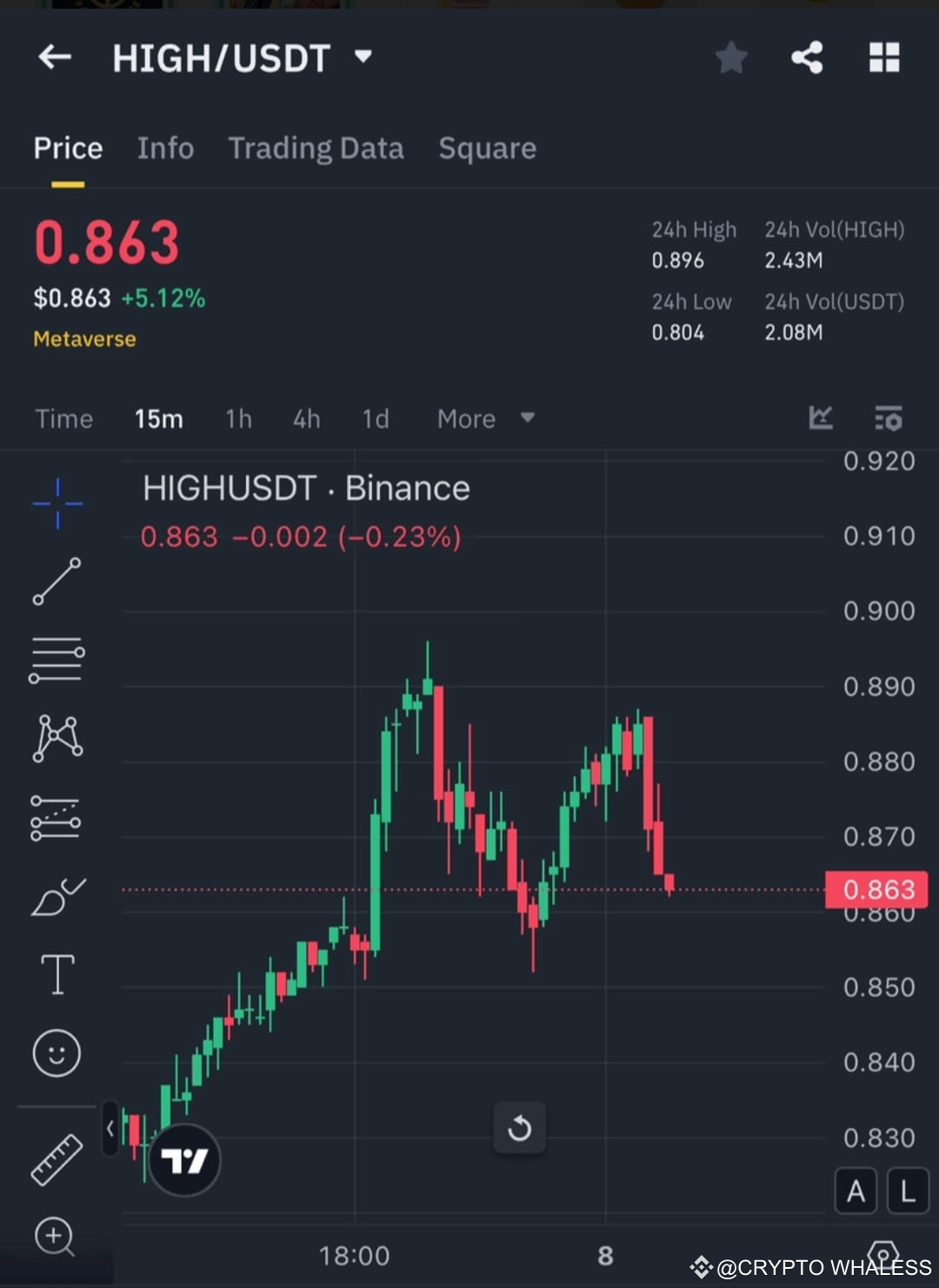The image size is (939, 1288).
Task: Select the ruler measurement tool
Action: pos(57,1159)
